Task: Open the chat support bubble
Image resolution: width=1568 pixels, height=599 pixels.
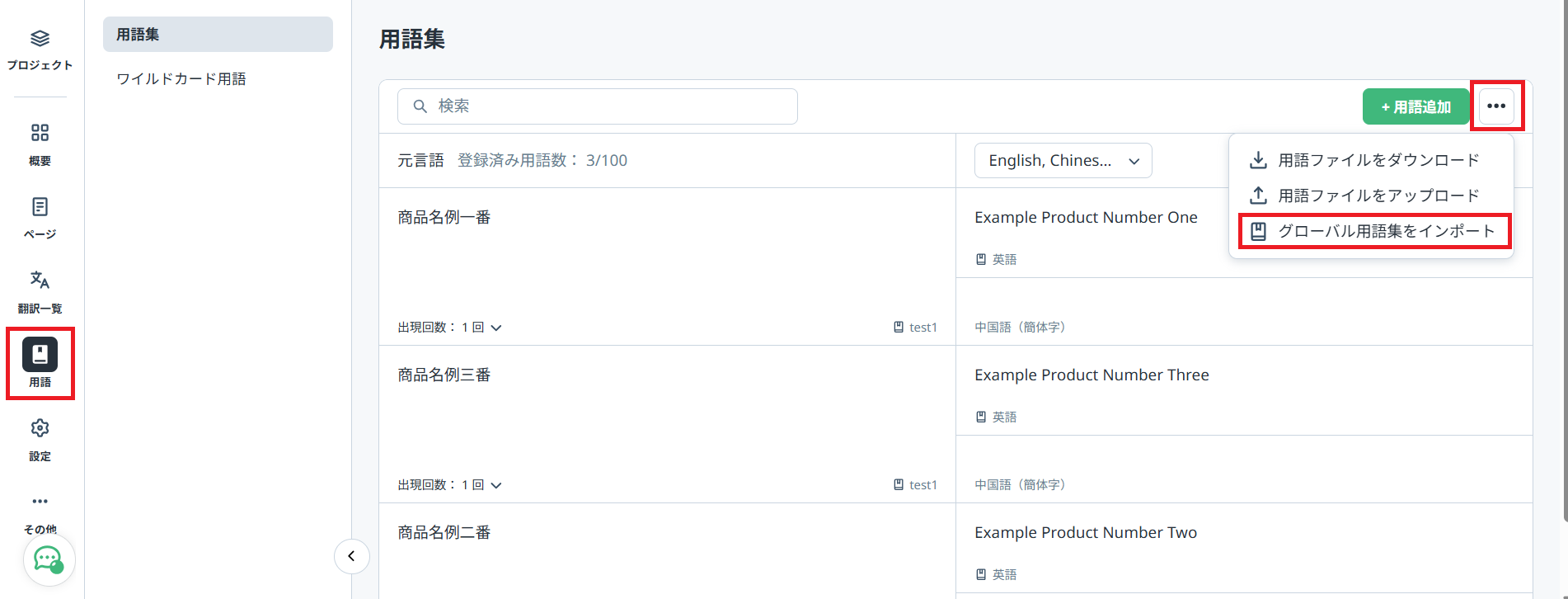Action: 49,560
